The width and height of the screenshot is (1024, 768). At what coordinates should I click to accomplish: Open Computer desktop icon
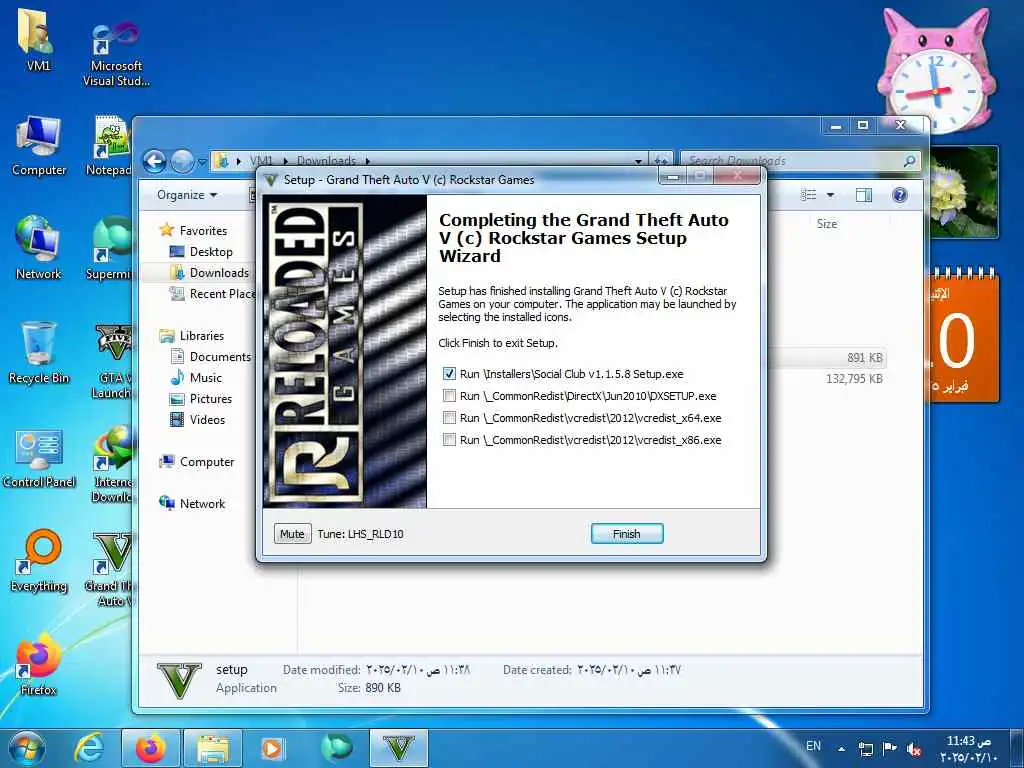39,145
